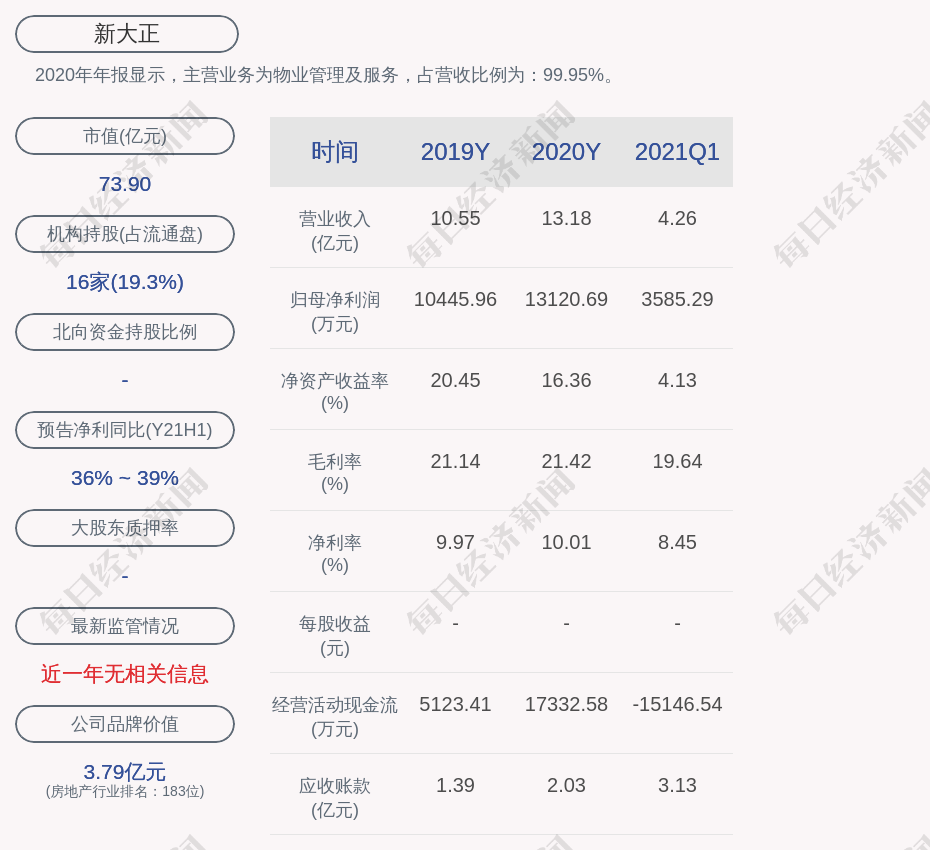Click the market value figure 73.90
Image resolution: width=930 pixels, height=850 pixels.
coord(125,184)
